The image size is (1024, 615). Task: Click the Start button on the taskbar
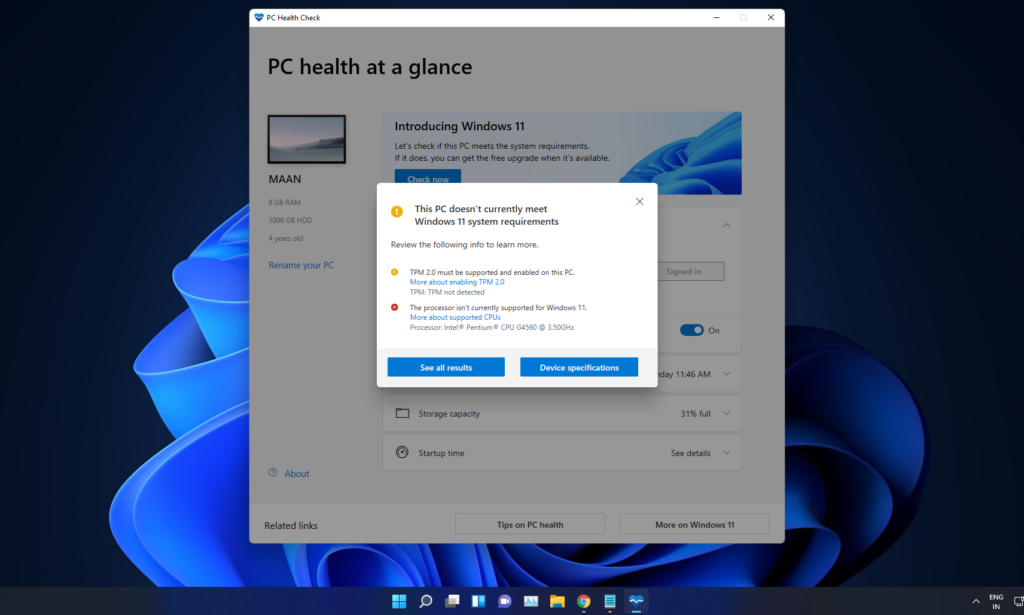399,601
